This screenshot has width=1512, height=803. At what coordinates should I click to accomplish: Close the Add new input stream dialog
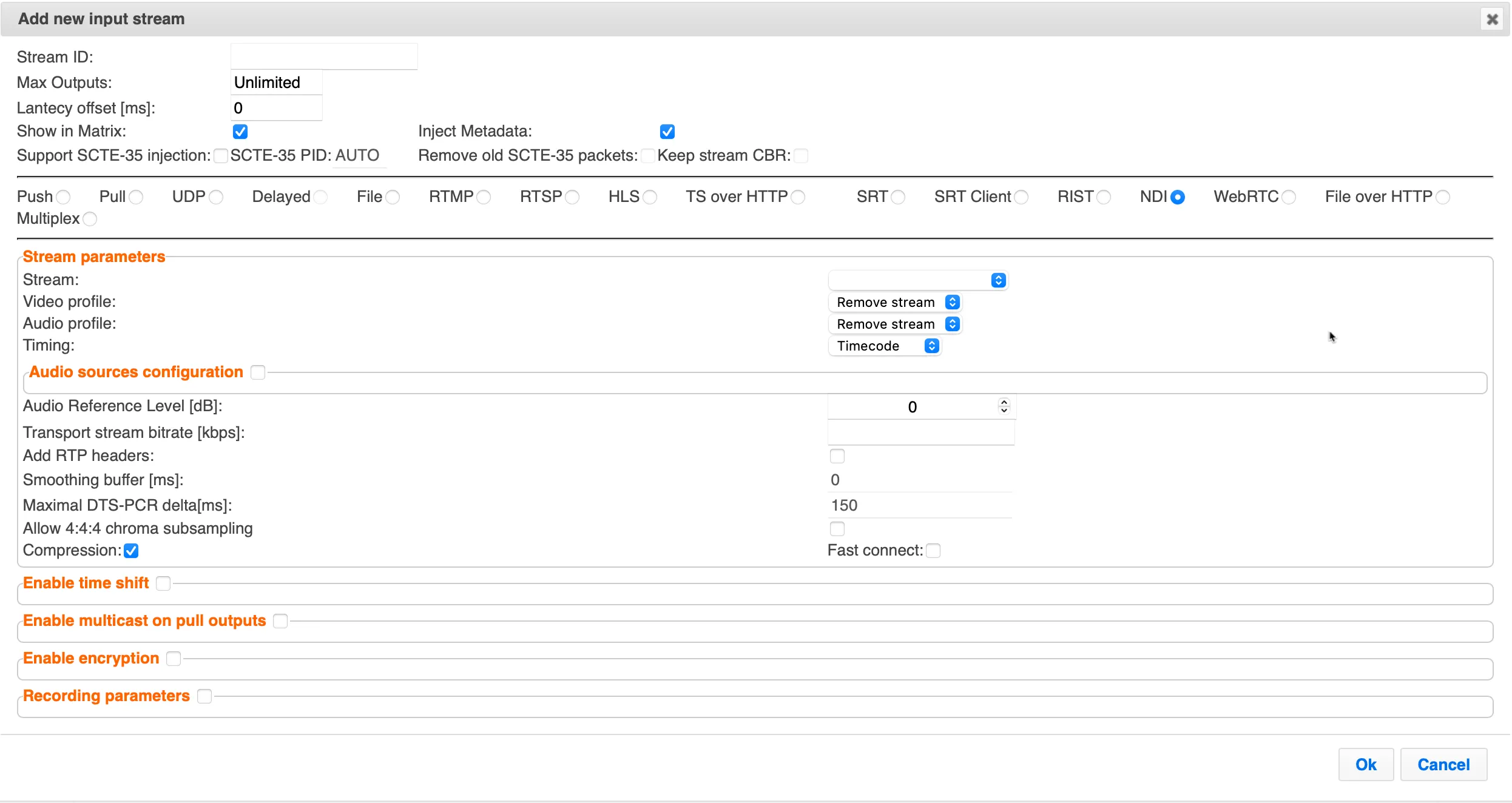[x=1493, y=19]
